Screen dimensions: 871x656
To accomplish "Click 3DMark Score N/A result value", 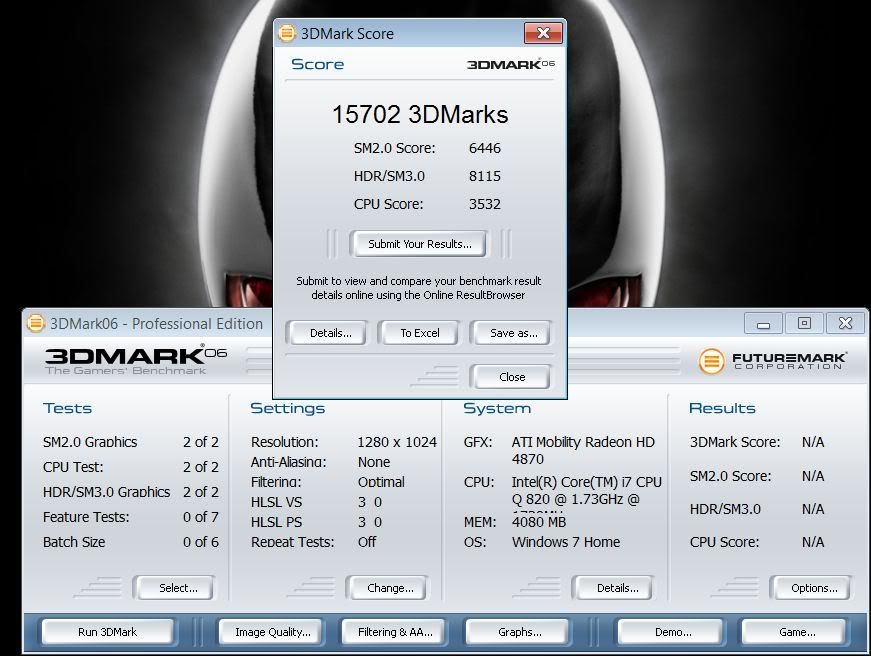I will [x=813, y=442].
